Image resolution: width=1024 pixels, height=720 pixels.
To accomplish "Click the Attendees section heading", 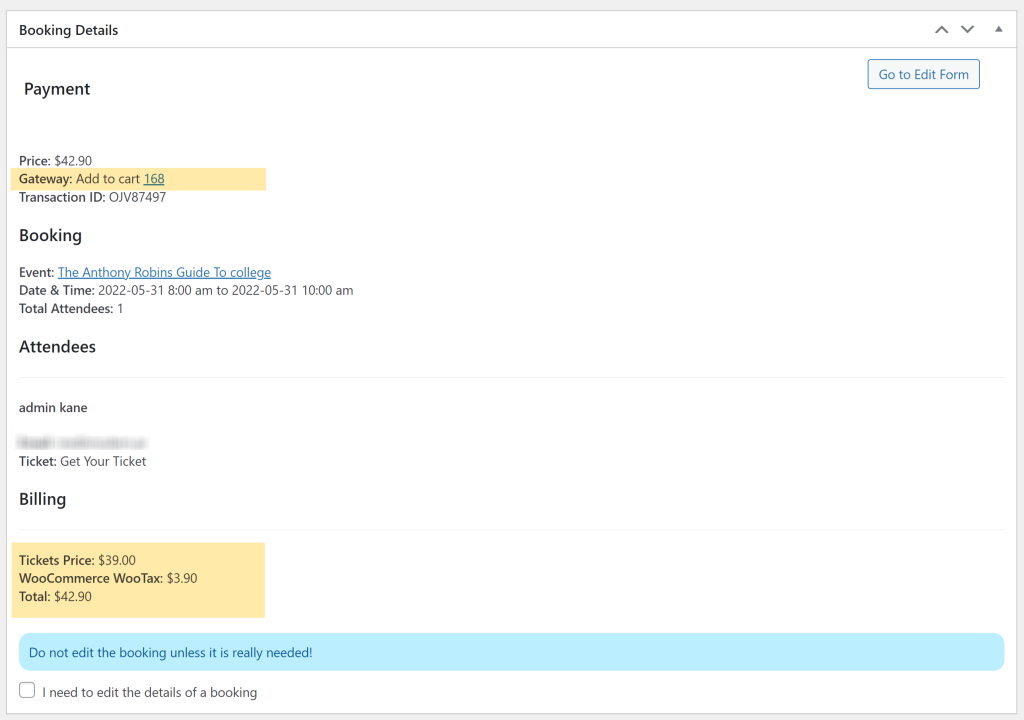I will [57, 347].
